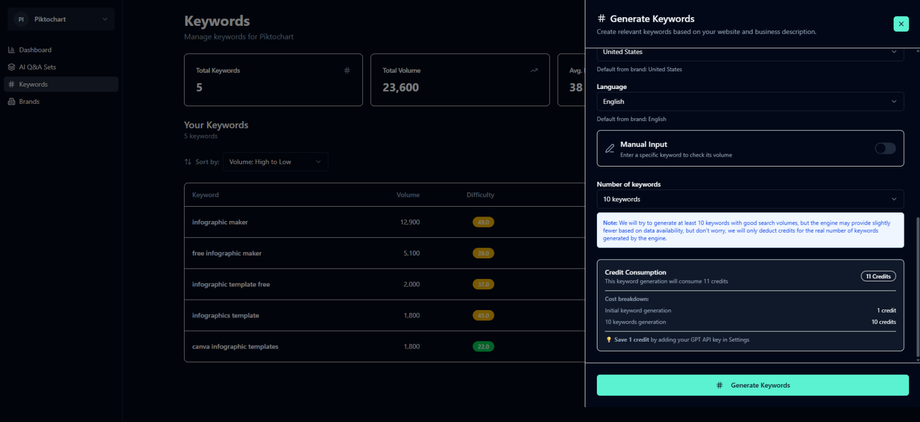Image resolution: width=920 pixels, height=422 pixels.
Task: Go to AI Q&A Sets in sidebar
Action: (x=38, y=67)
